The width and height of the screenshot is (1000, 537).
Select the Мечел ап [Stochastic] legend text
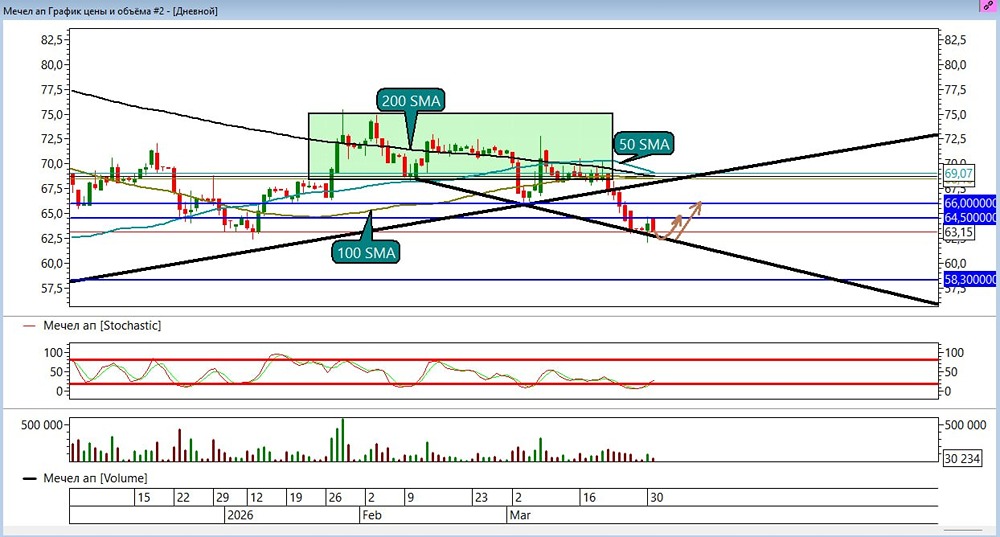click(x=102, y=326)
